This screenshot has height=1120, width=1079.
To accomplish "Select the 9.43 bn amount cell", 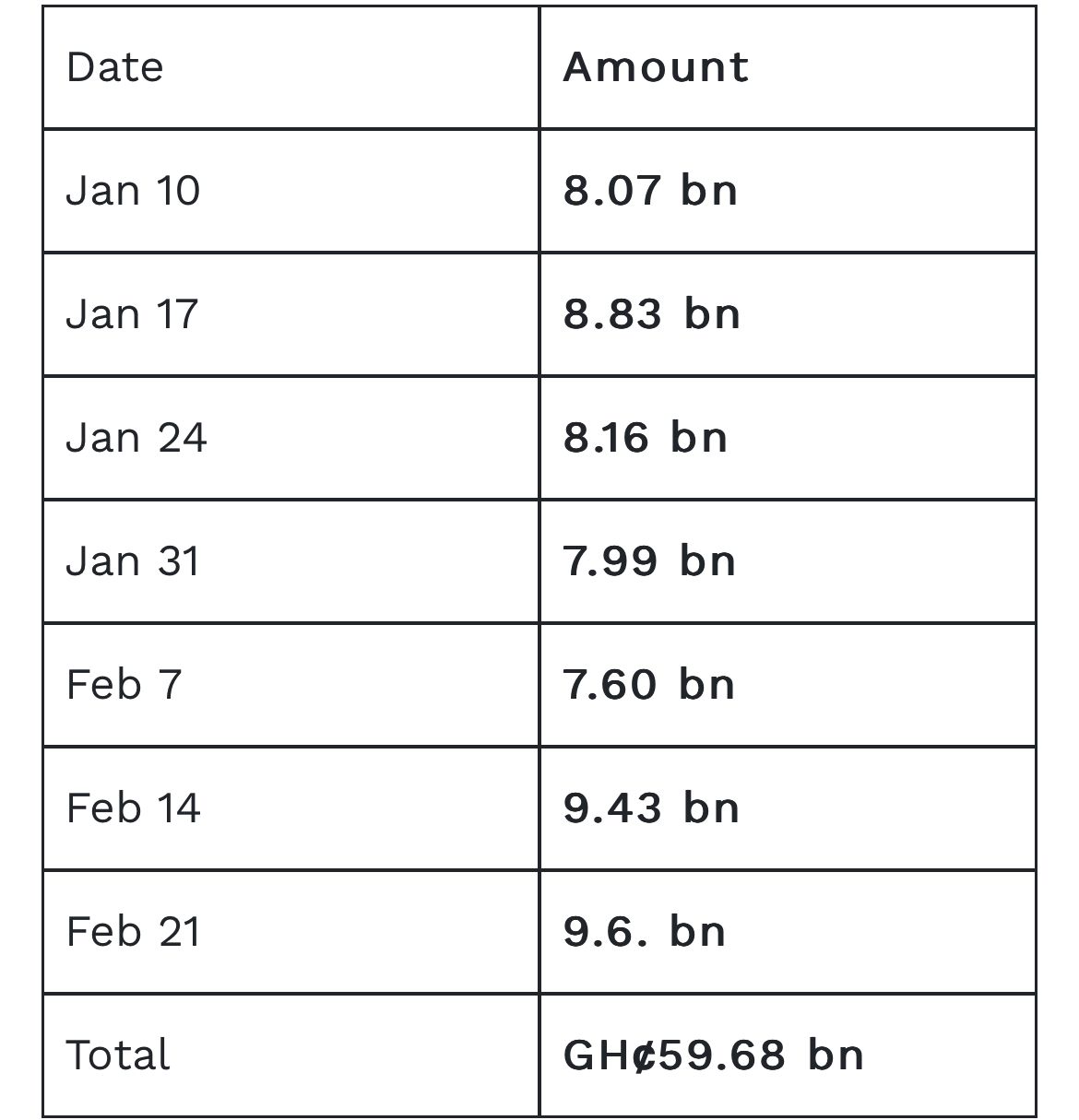I will (788, 808).
